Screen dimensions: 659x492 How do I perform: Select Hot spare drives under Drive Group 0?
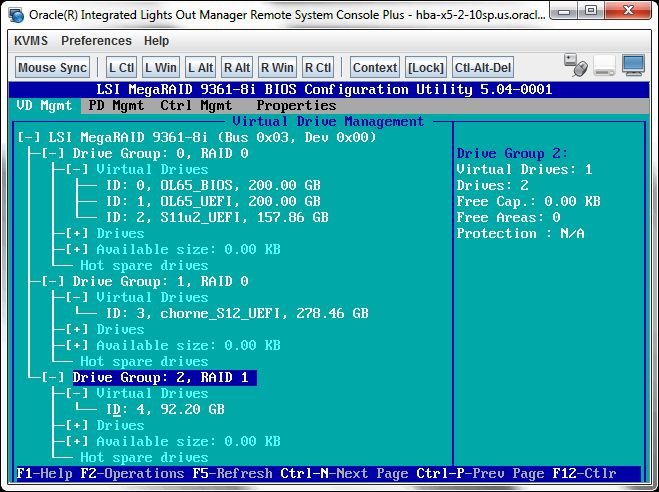[x=144, y=265]
